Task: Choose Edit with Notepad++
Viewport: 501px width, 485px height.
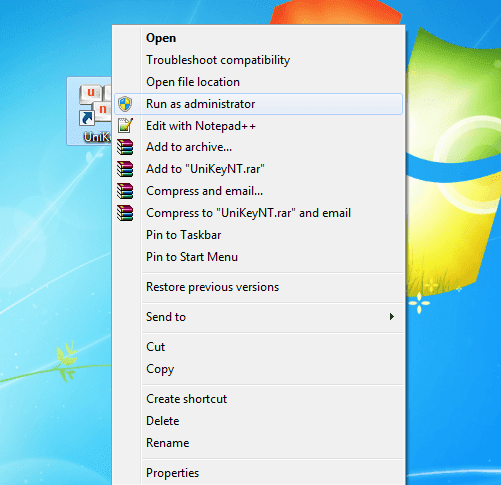Action: [258, 126]
